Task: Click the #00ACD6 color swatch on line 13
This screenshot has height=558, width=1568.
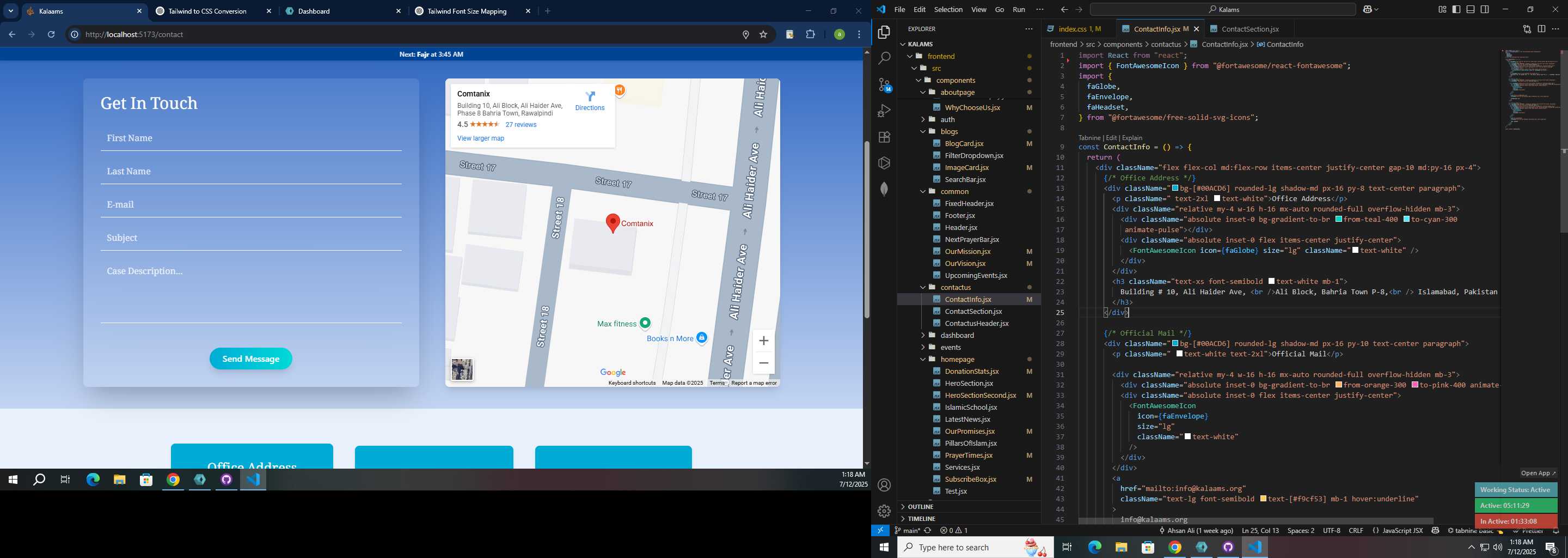Action: (x=1175, y=188)
